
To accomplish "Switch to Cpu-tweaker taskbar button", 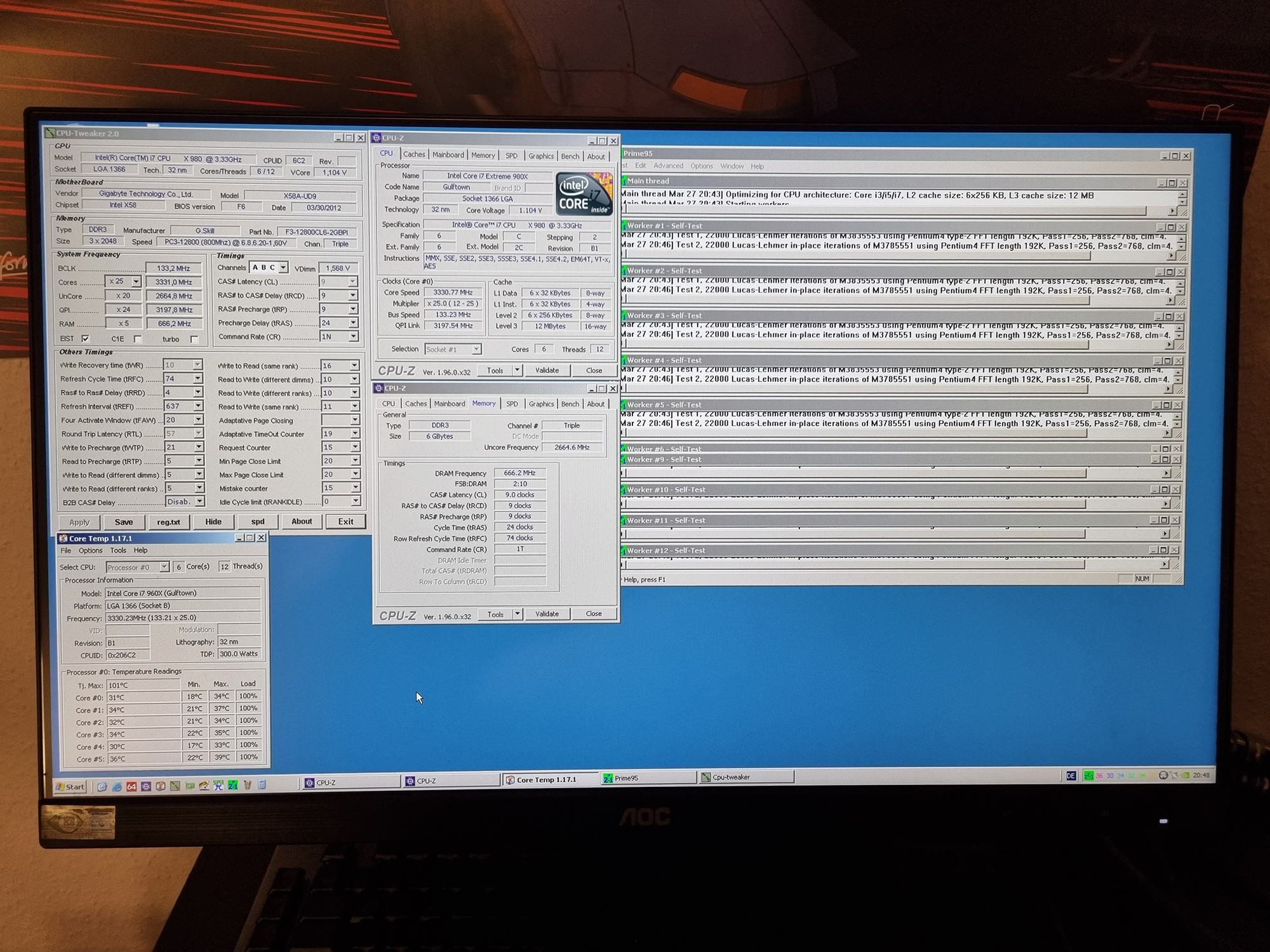I will 746,777.
